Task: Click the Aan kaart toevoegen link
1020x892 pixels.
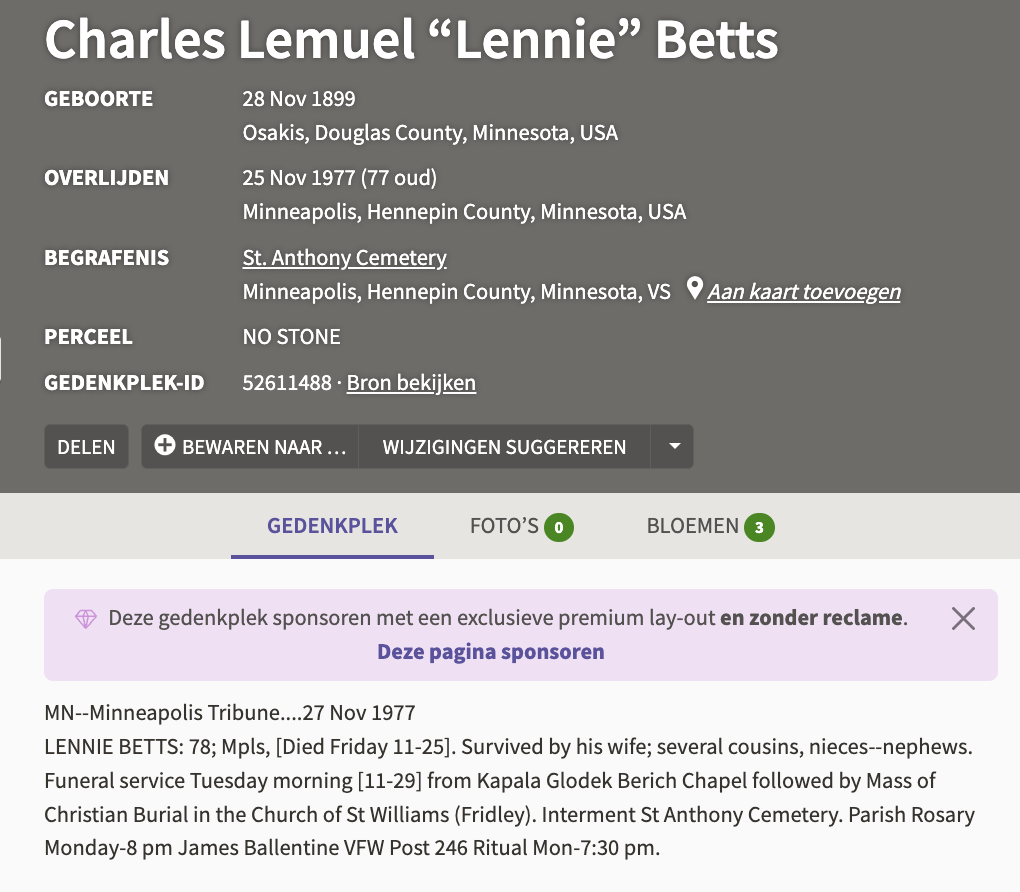Action: (x=804, y=292)
